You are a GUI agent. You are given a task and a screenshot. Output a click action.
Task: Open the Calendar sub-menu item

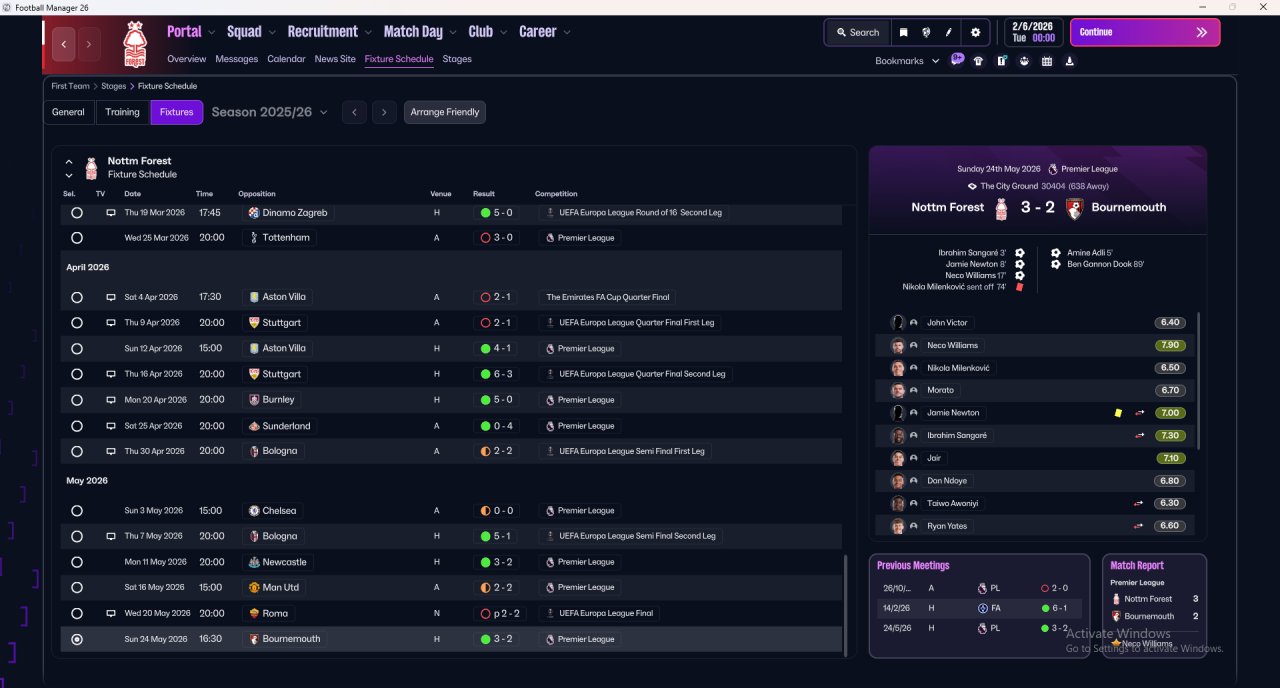coord(286,59)
